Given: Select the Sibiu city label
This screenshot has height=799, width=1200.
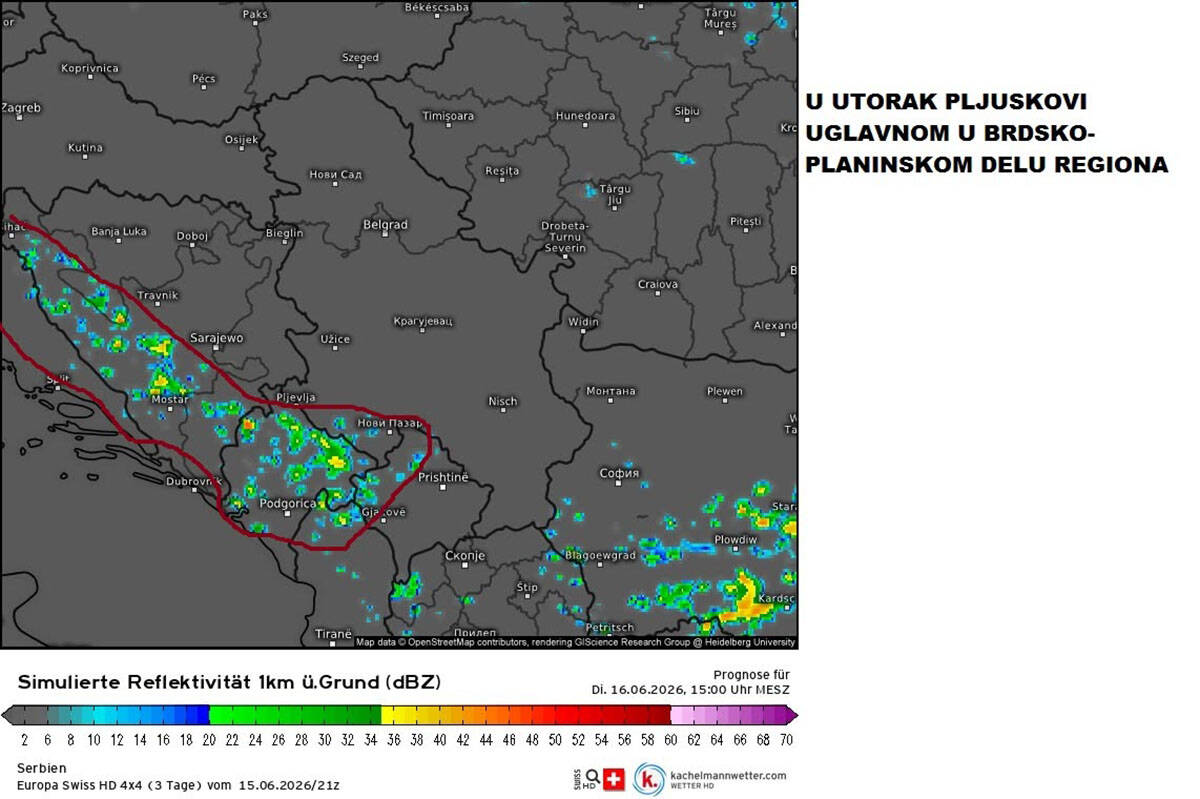Looking at the screenshot, I should (687, 111).
